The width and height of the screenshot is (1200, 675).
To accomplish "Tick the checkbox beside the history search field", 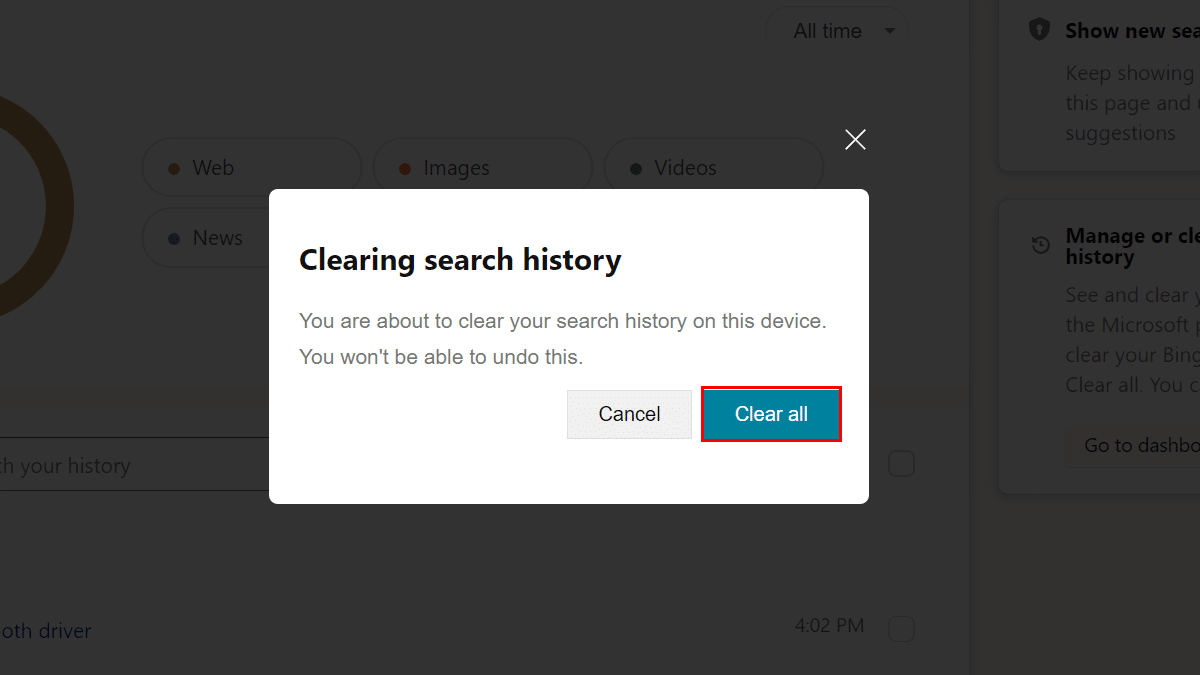I will click(902, 464).
